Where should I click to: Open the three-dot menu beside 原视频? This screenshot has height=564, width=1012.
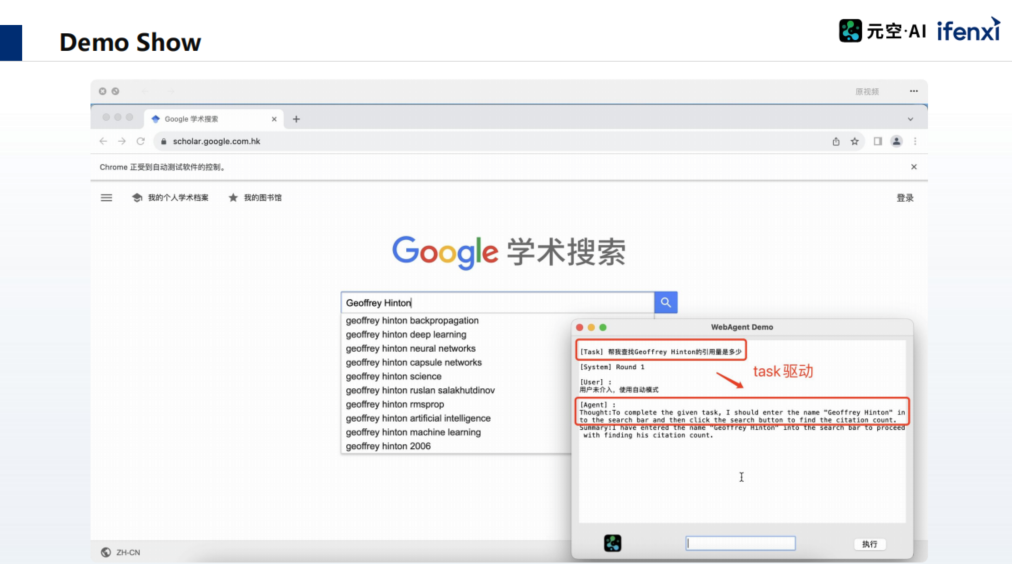(x=914, y=92)
